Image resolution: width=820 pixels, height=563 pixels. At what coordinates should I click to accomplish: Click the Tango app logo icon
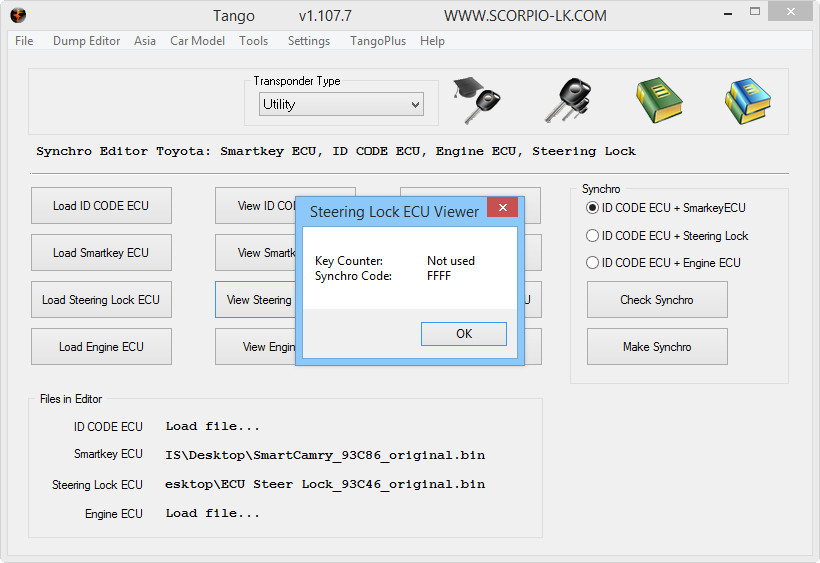click(18, 16)
